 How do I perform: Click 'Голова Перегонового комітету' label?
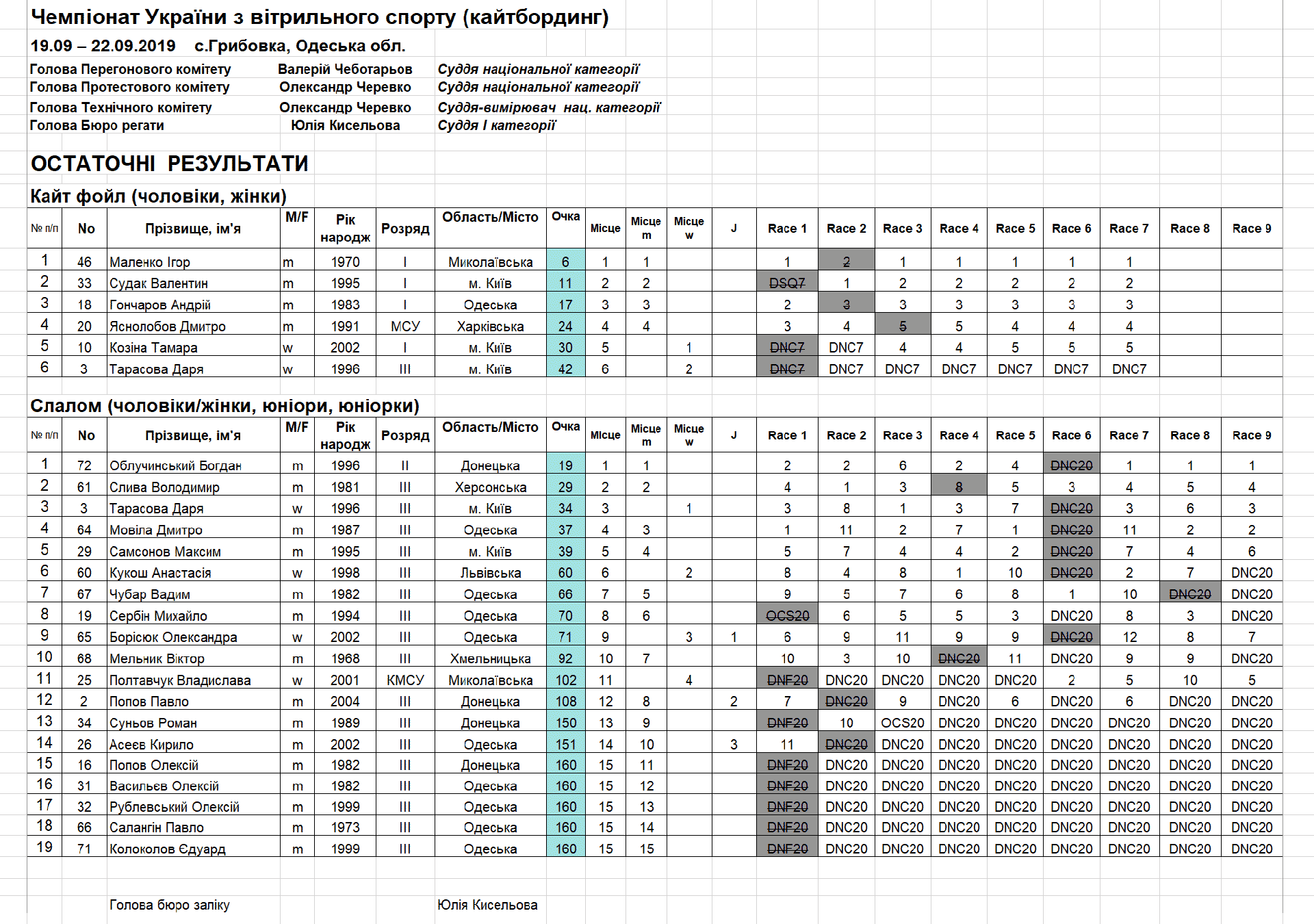130,69
